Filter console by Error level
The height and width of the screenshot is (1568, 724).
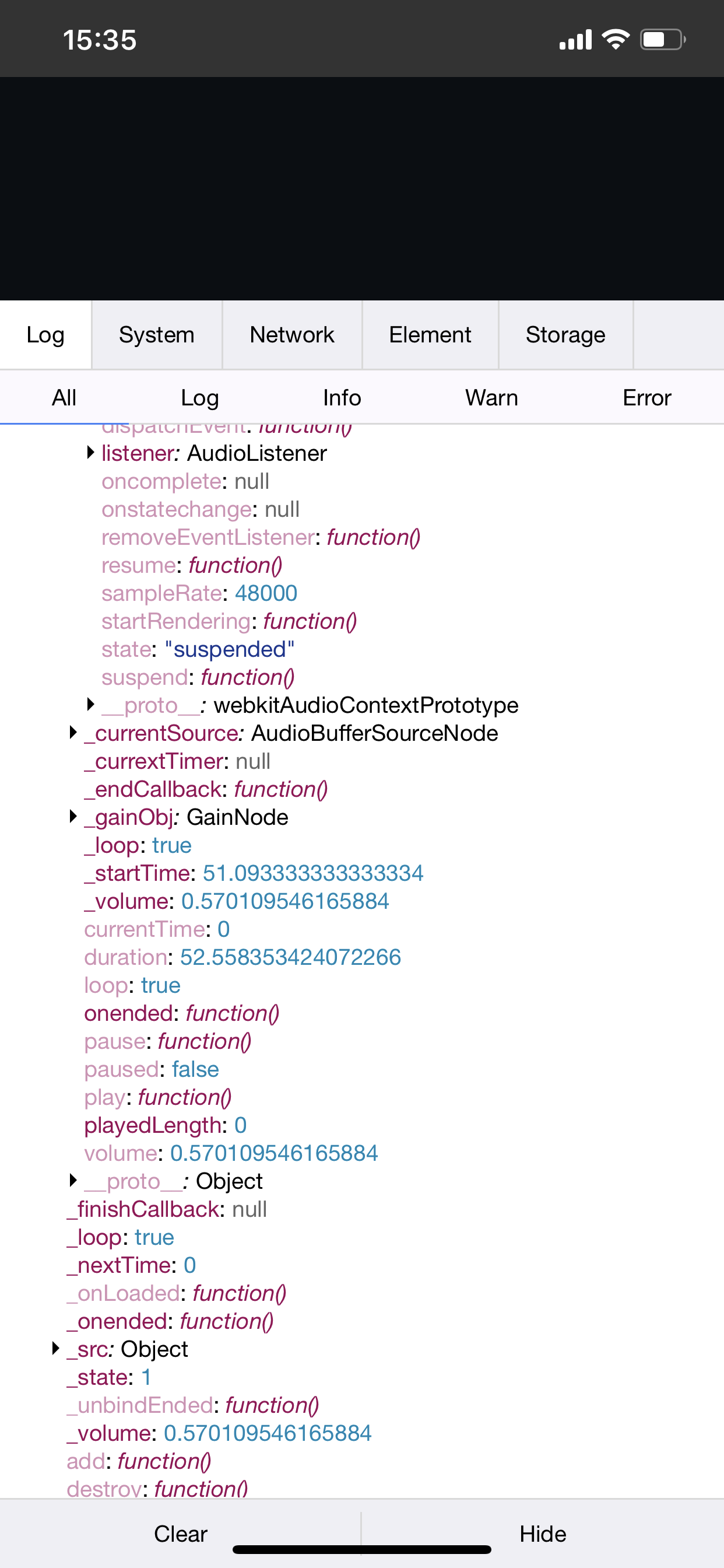pos(646,398)
